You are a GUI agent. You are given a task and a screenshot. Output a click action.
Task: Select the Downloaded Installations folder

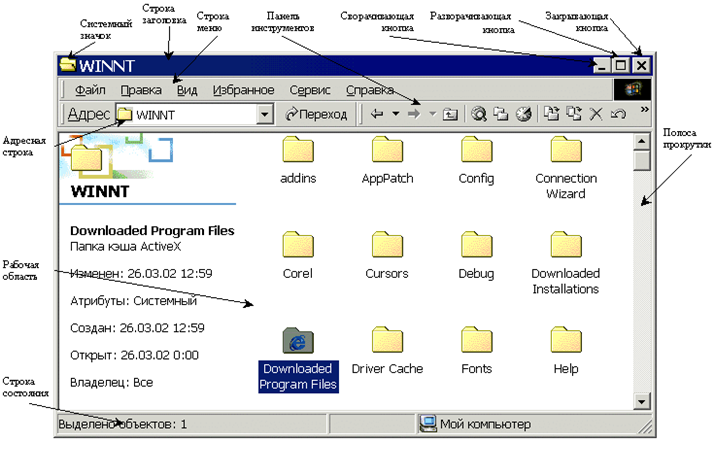(565, 263)
